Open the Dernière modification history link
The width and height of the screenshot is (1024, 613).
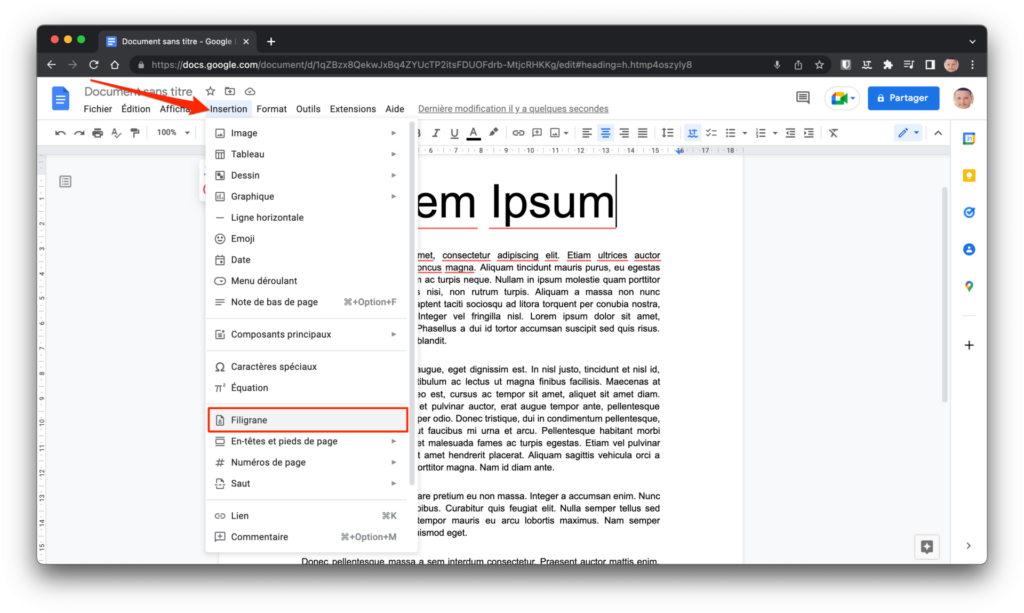pyautogui.click(x=512, y=109)
